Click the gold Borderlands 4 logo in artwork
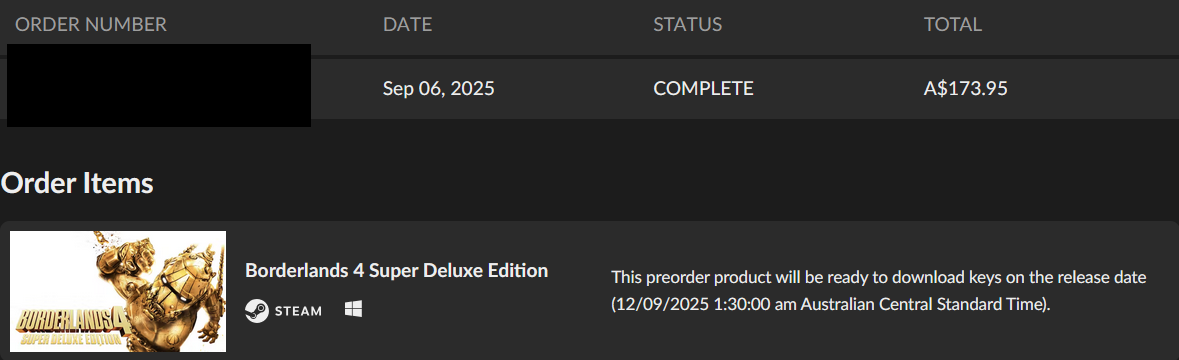This screenshot has height=360, width=1179. click(69, 325)
